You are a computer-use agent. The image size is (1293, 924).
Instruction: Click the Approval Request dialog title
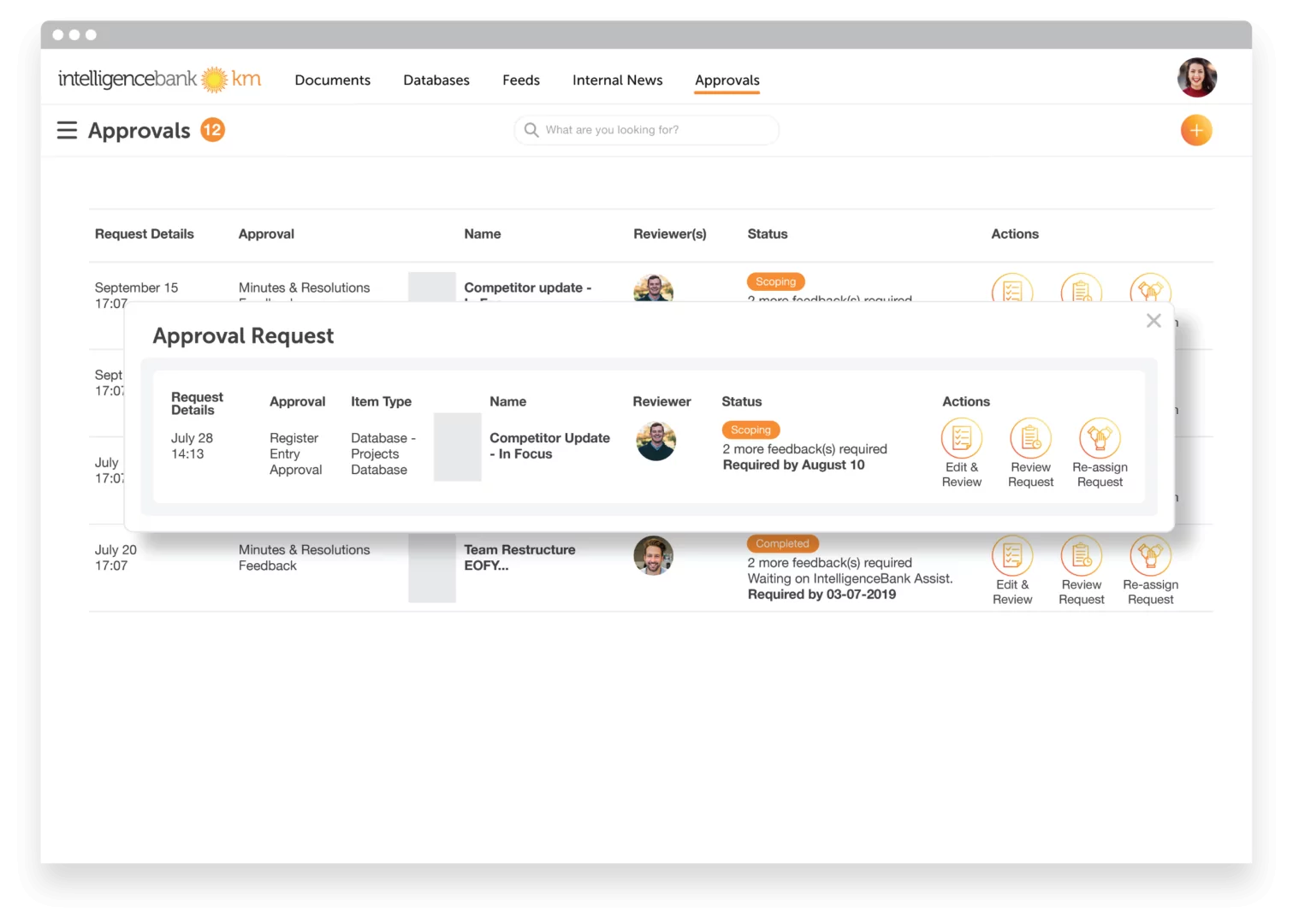point(243,335)
